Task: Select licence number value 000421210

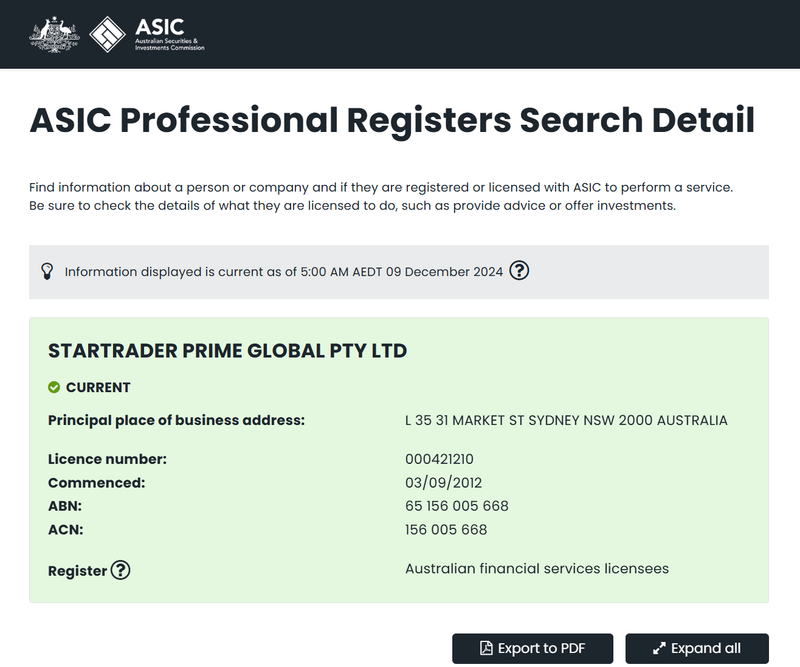Action: (439, 459)
